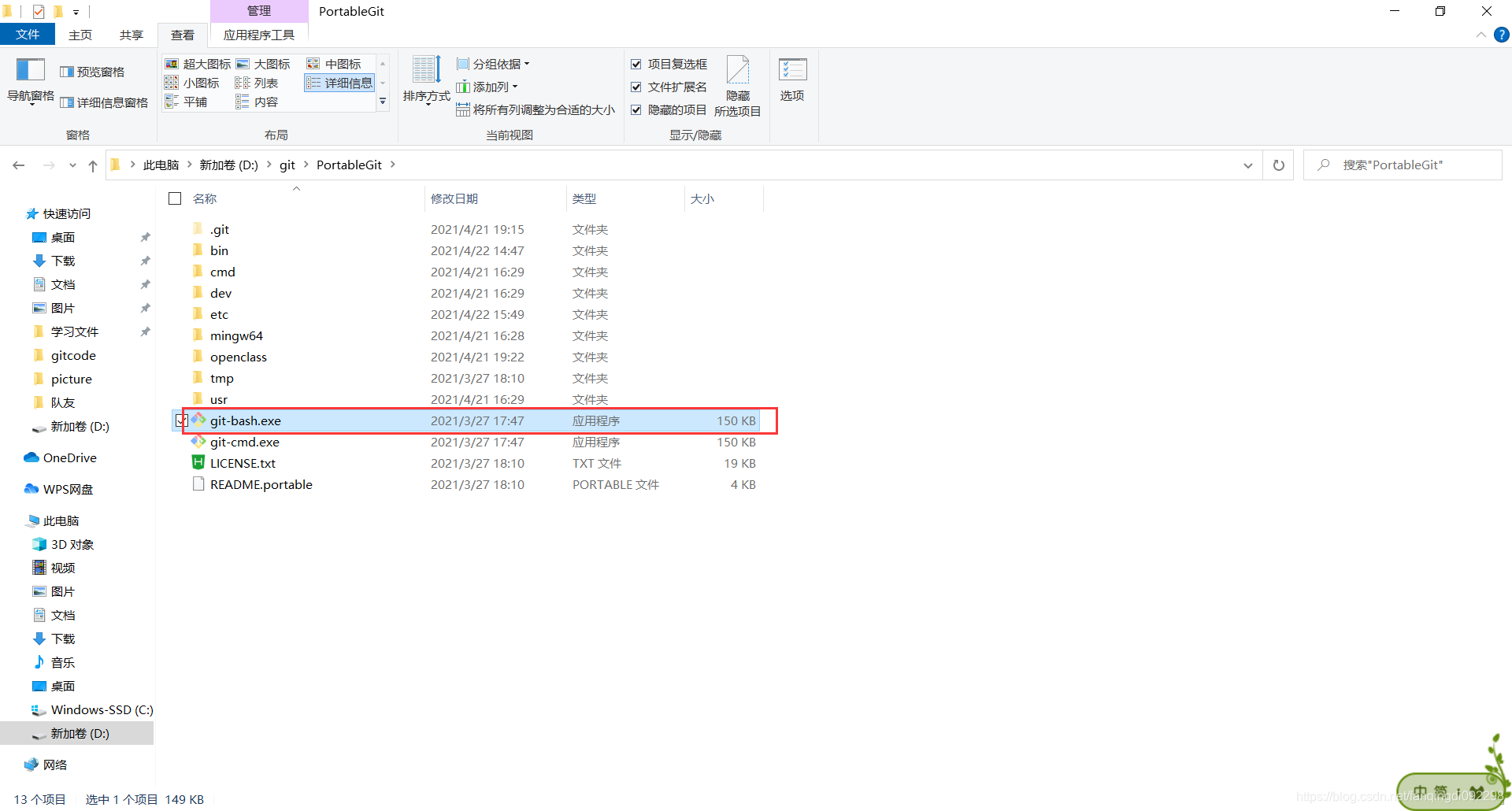The width and height of the screenshot is (1512, 811).
Task: Navigate to This PC in breadcrumb
Action: pyautogui.click(x=161, y=165)
